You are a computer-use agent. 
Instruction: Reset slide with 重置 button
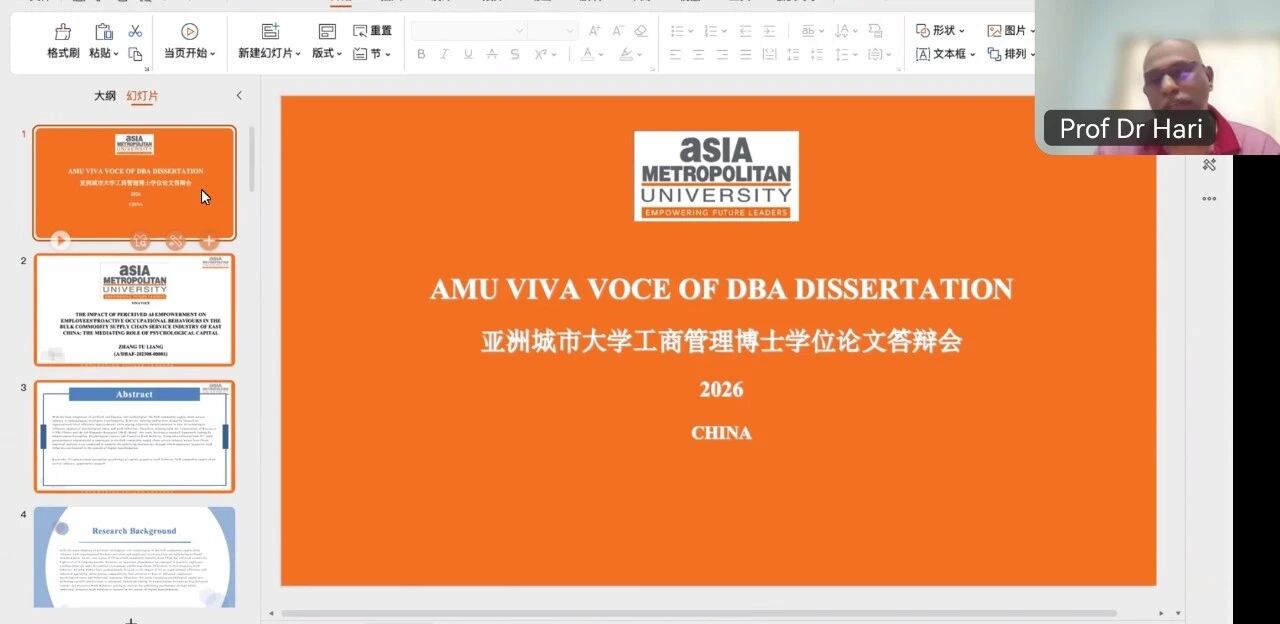373,31
